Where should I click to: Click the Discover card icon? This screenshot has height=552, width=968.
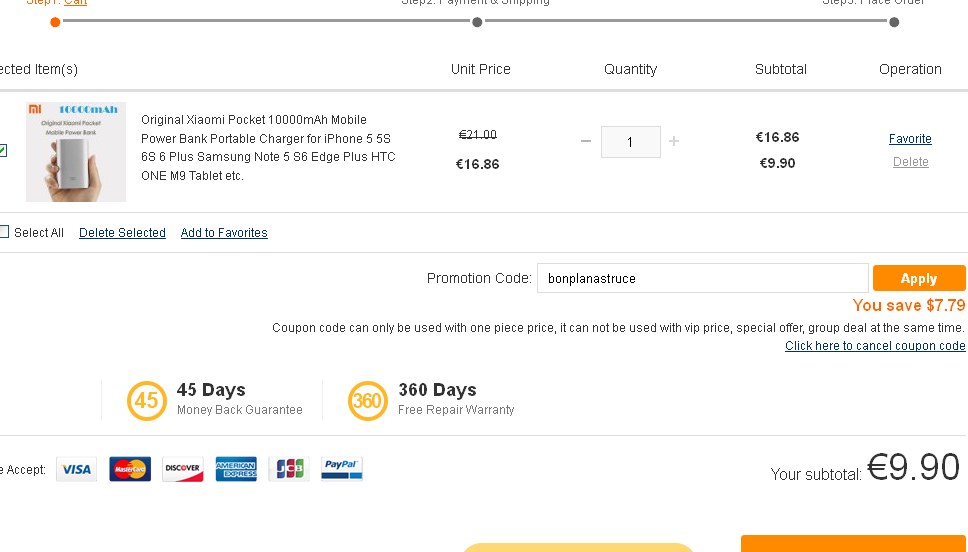(x=182, y=469)
